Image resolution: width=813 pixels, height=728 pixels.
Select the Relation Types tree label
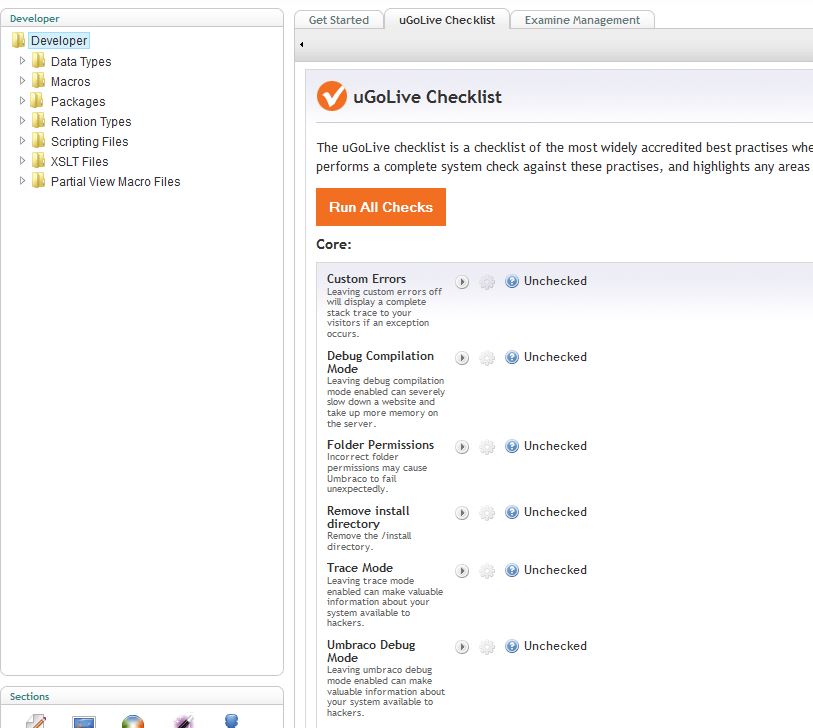tap(91, 121)
